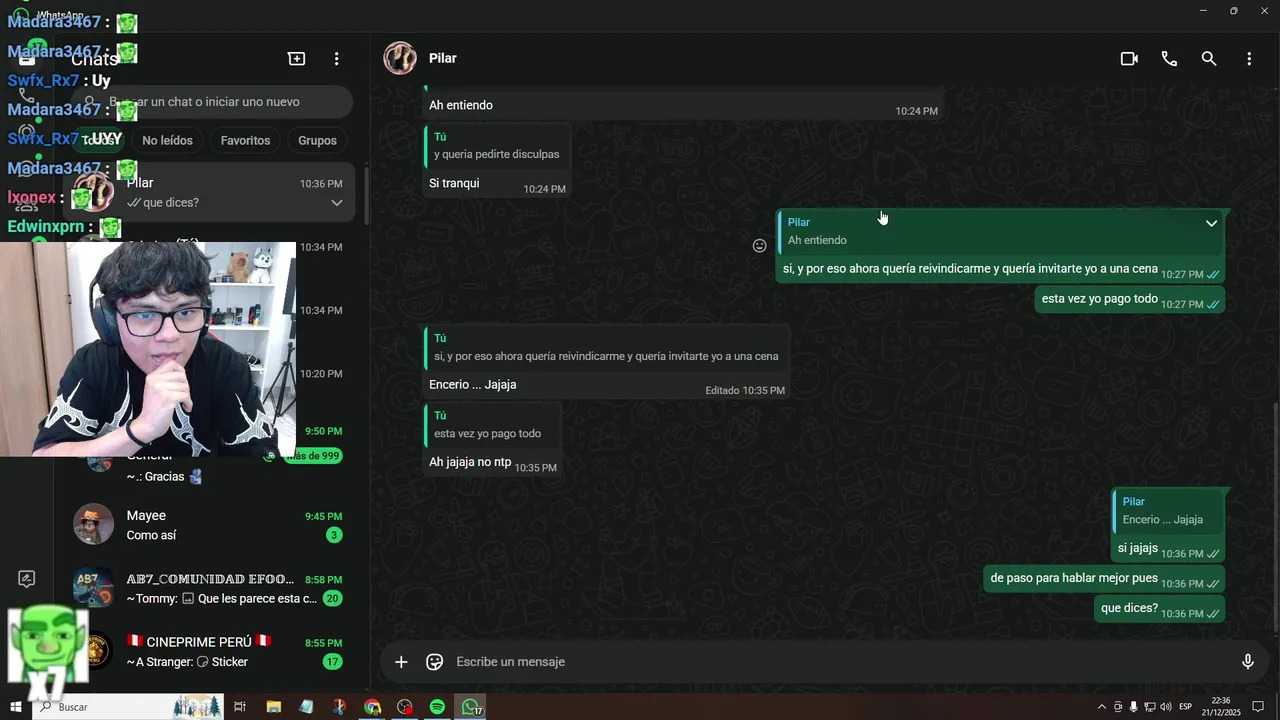This screenshot has width=1280, height=720.
Task: Open the sidebar icon above Start button
Action: (27, 579)
